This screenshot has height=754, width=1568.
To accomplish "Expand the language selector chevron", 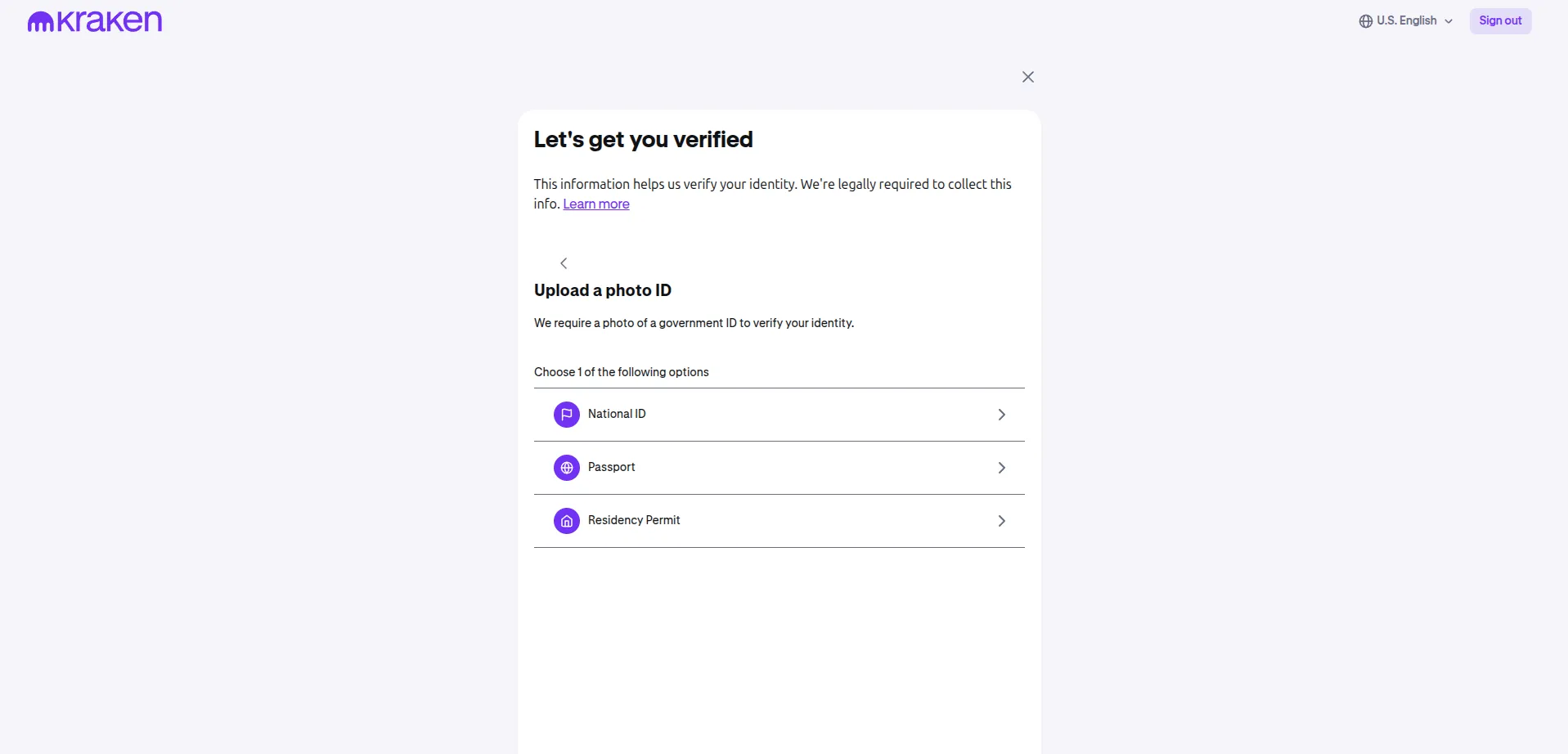I will 1449,22.
